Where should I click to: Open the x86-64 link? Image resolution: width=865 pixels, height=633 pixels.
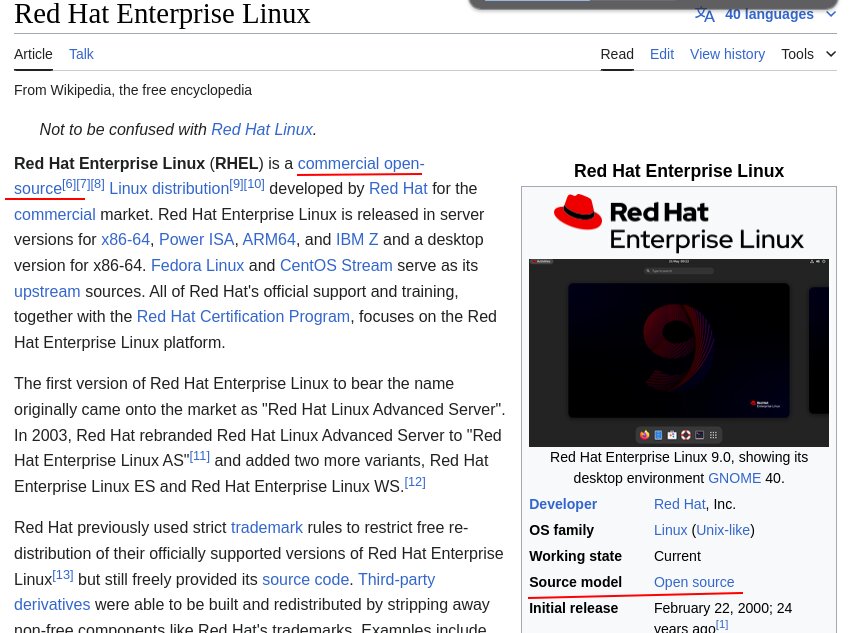click(125, 240)
